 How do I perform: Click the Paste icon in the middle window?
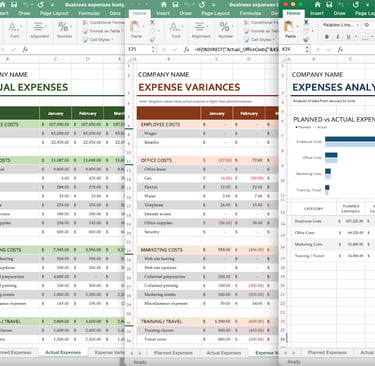tap(136, 29)
